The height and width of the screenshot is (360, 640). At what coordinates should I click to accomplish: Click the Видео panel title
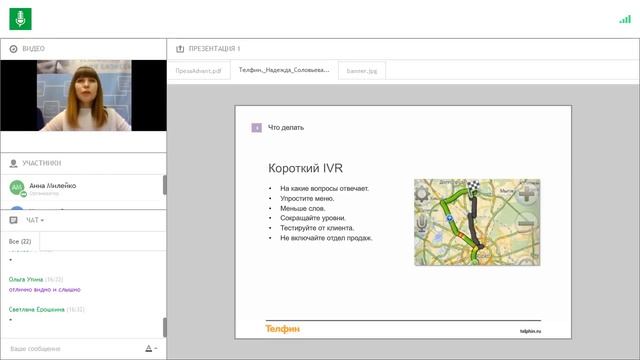pos(33,49)
